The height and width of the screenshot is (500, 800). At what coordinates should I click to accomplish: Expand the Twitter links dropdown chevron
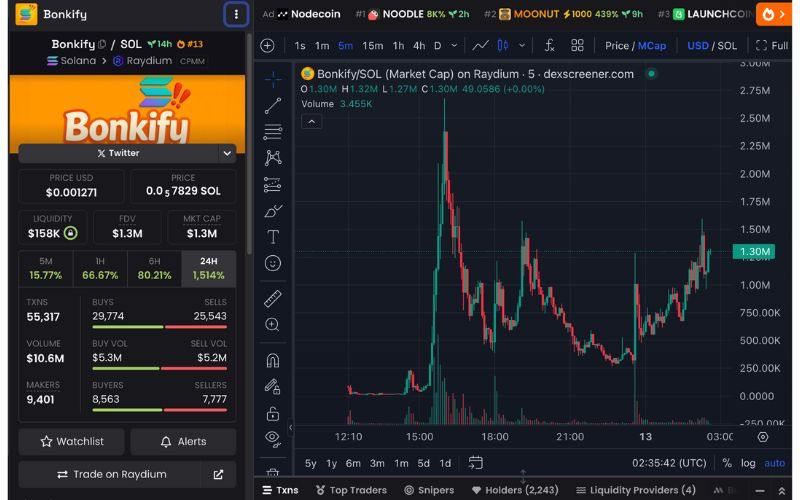click(x=227, y=153)
